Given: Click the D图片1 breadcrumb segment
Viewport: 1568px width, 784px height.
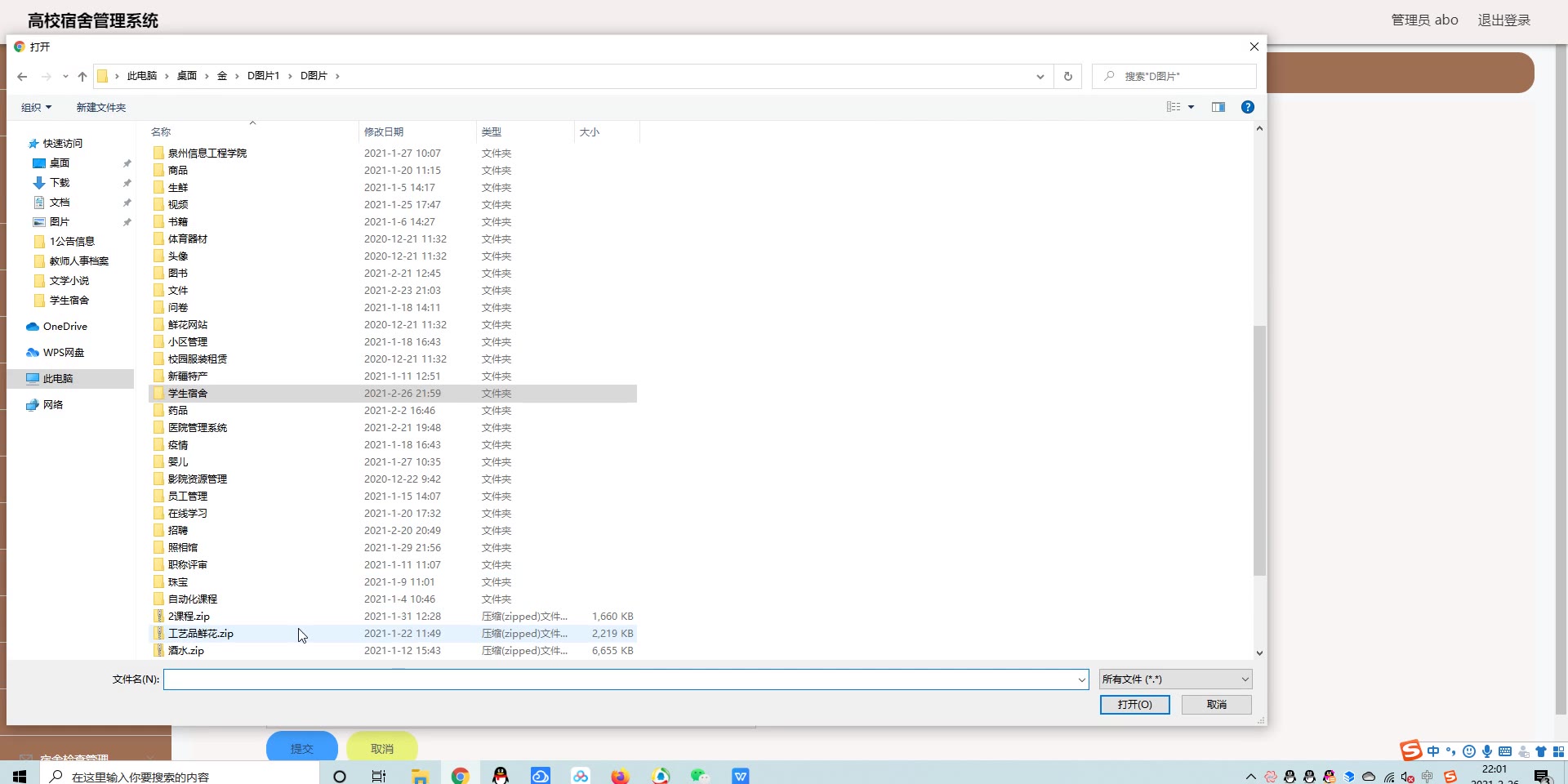Looking at the screenshot, I should (264, 76).
